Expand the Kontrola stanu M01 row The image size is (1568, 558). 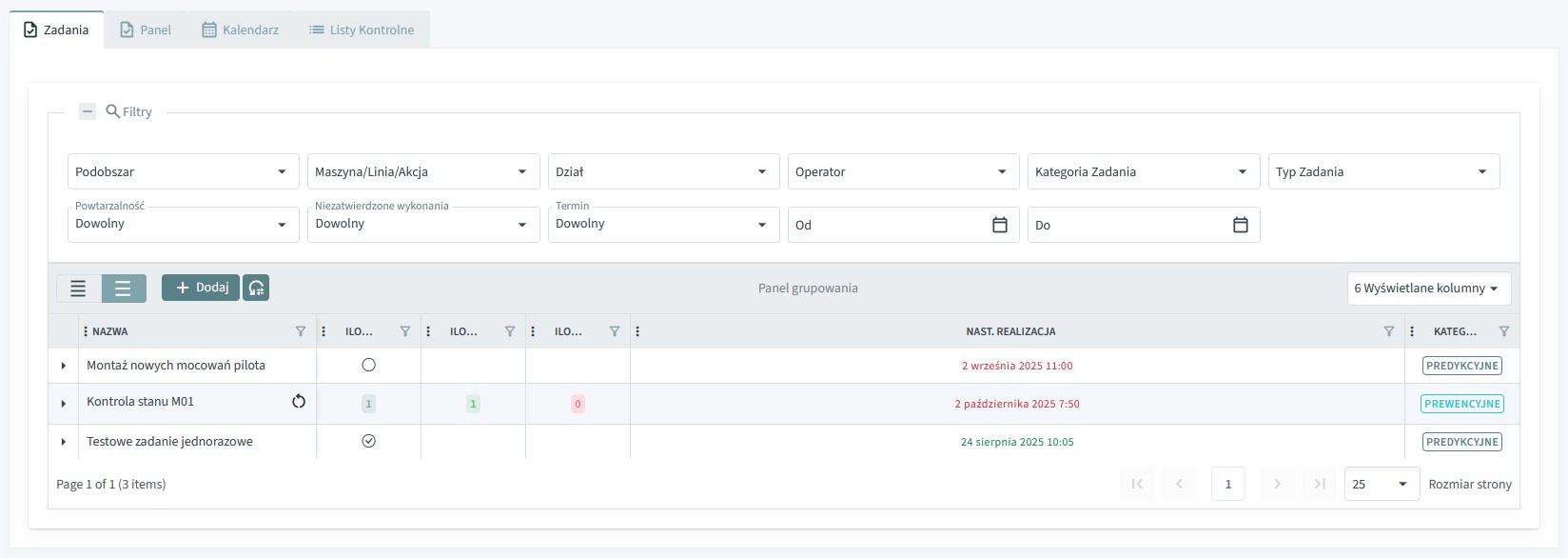coord(64,404)
